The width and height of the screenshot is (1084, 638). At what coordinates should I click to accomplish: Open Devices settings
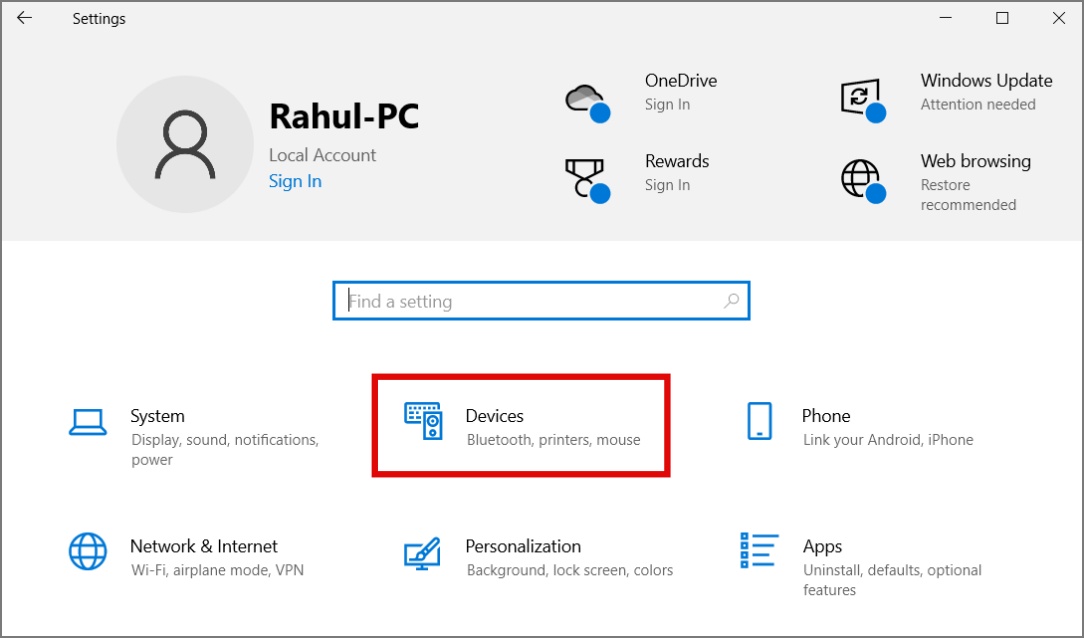tap(520, 425)
